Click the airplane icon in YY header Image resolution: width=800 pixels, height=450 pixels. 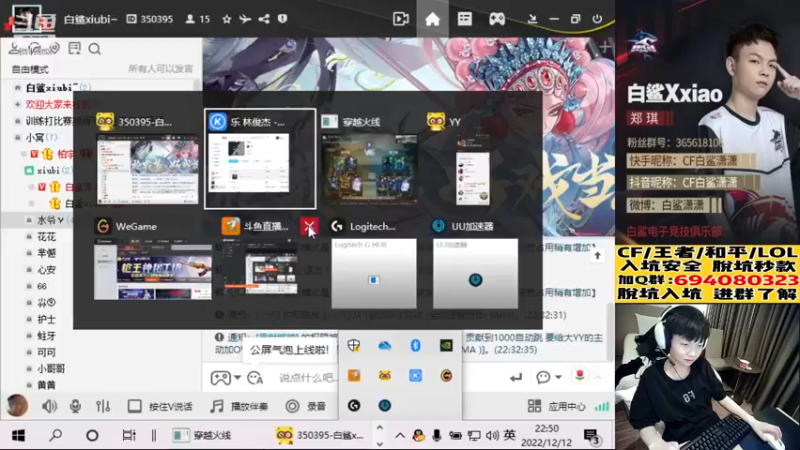coord(245,19)
